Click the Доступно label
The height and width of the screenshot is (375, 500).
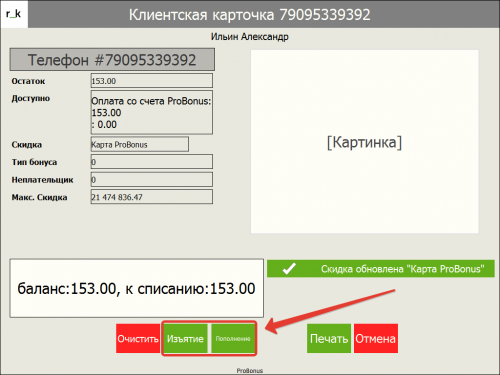click(x=31, y=99)
